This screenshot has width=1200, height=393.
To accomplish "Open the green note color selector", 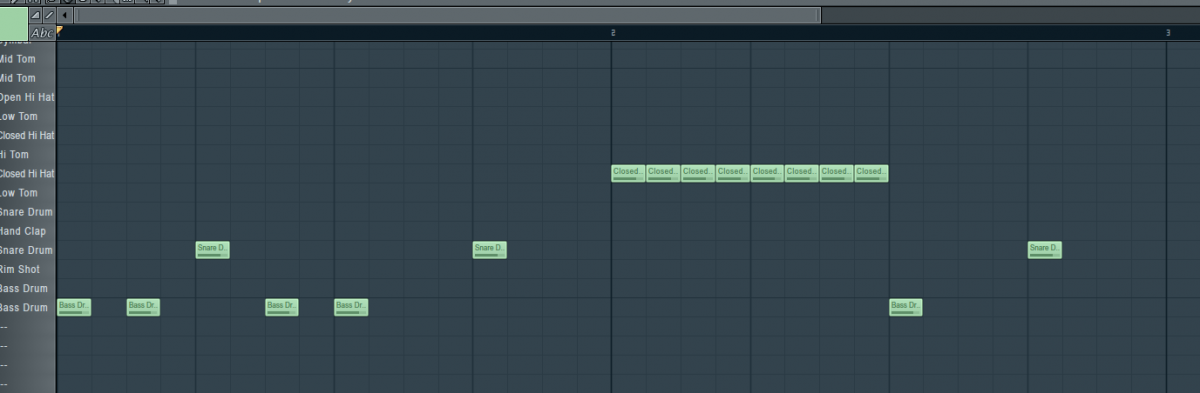I will [x=14, y=23].
